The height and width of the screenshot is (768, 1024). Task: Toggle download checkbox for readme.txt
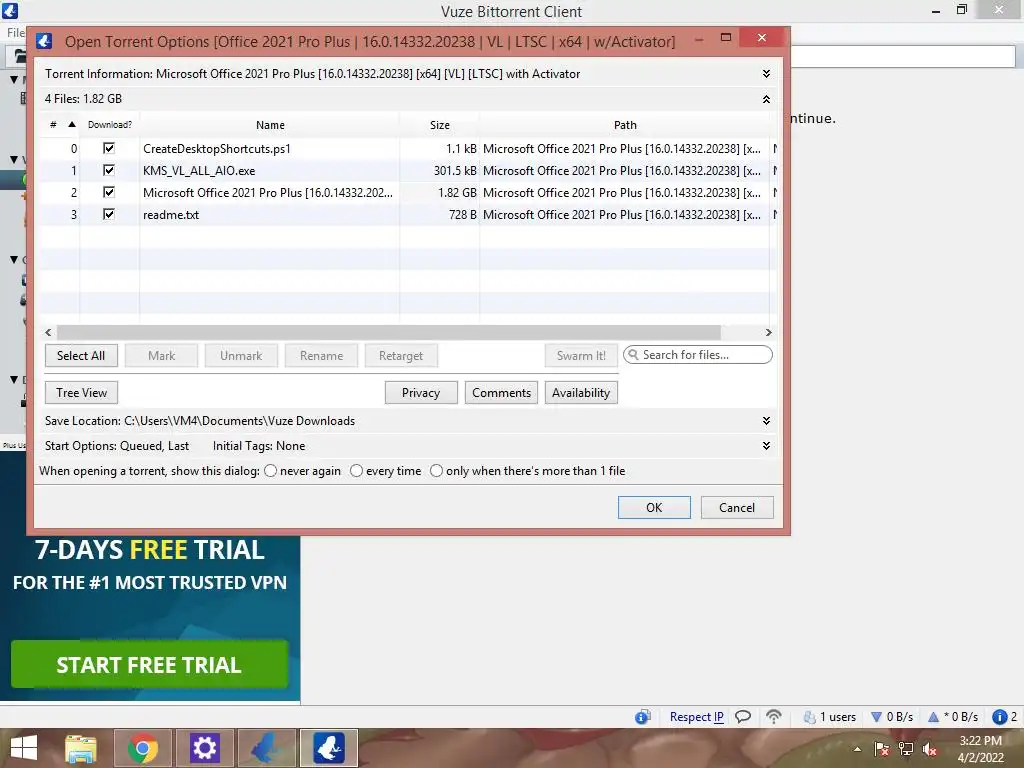109,214
